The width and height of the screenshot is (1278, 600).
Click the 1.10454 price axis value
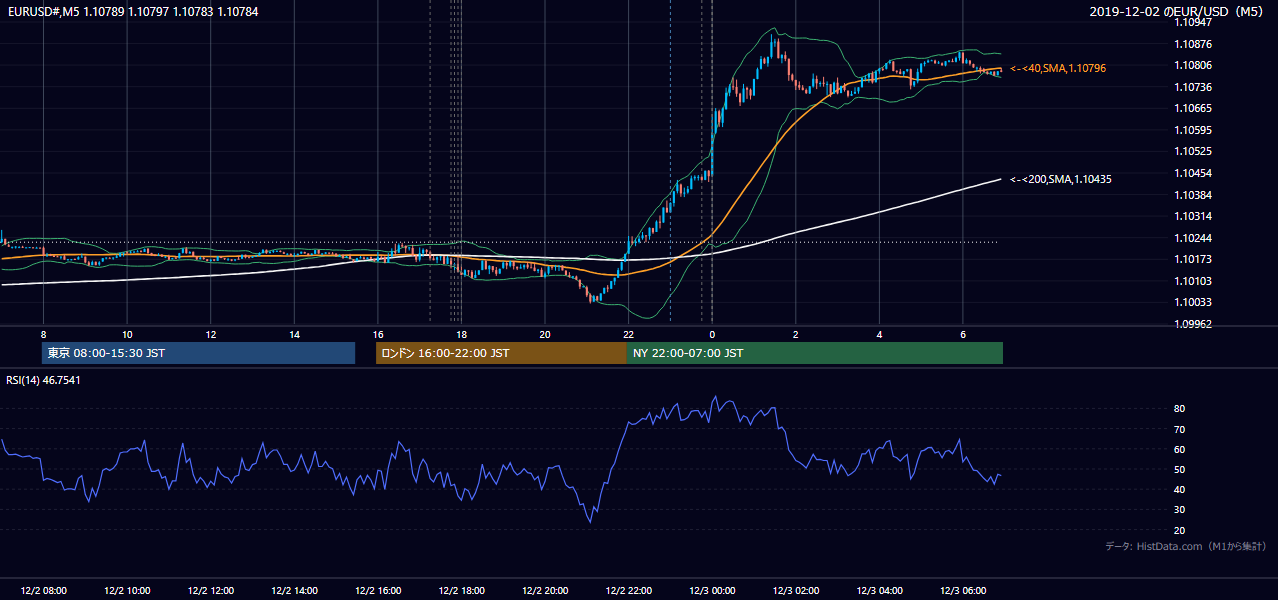point(1193,173)
